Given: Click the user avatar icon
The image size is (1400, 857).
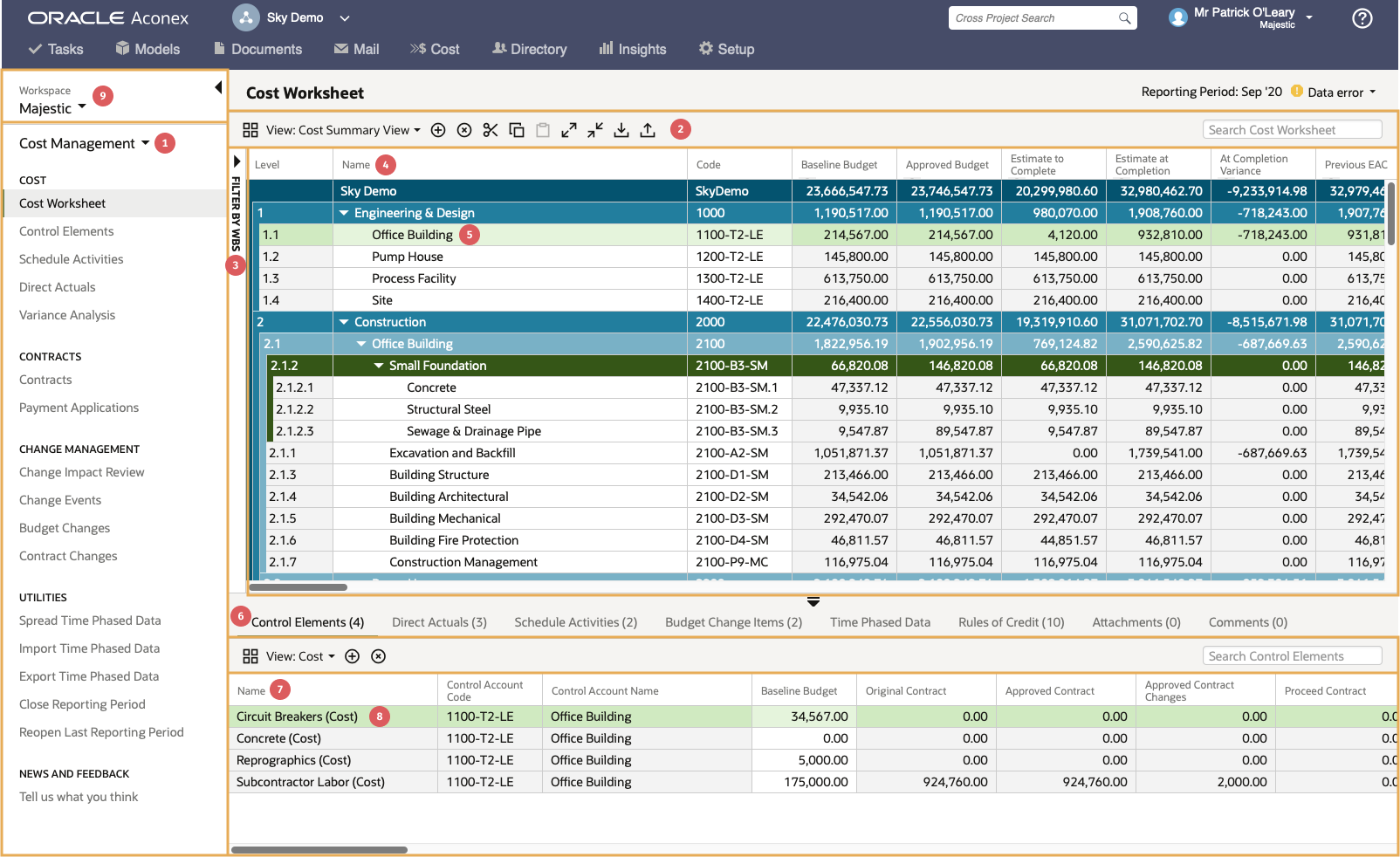Looking at the screenshot, I should [1178, 17].
